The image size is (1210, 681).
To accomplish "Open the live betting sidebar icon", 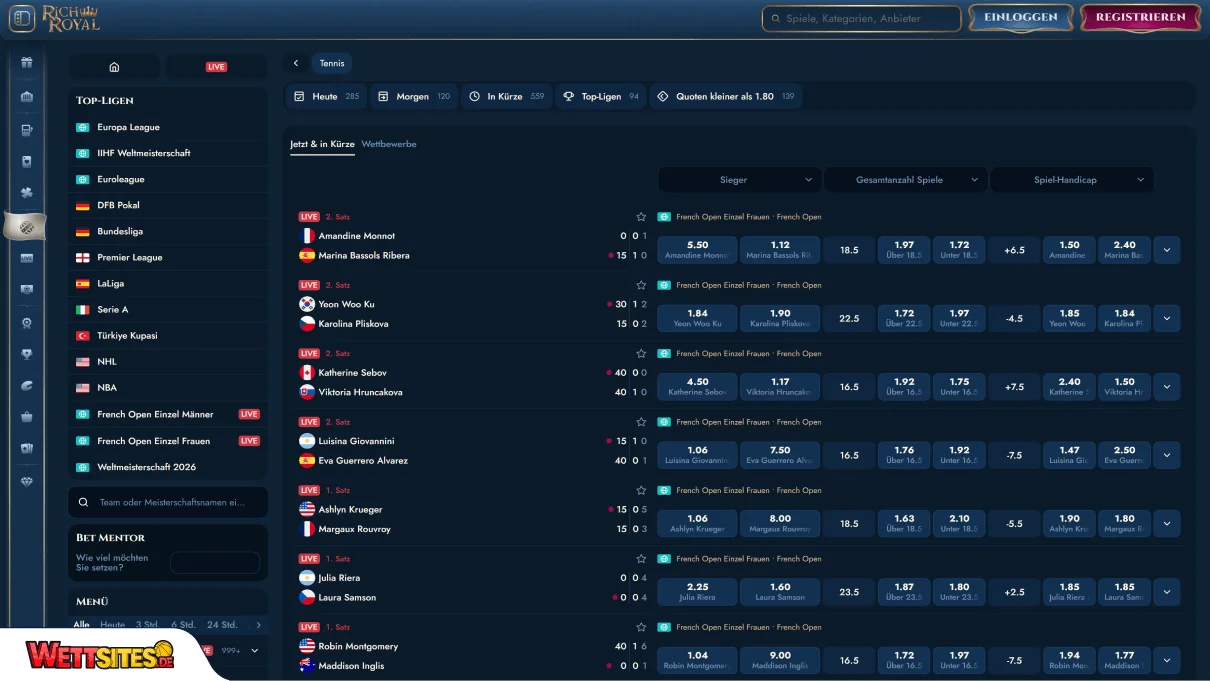I will click(26, 258).
